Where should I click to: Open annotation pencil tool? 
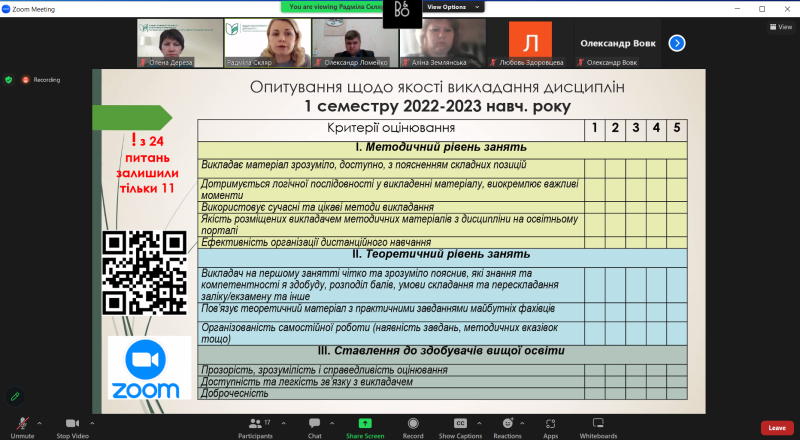[x=15, y=396]
